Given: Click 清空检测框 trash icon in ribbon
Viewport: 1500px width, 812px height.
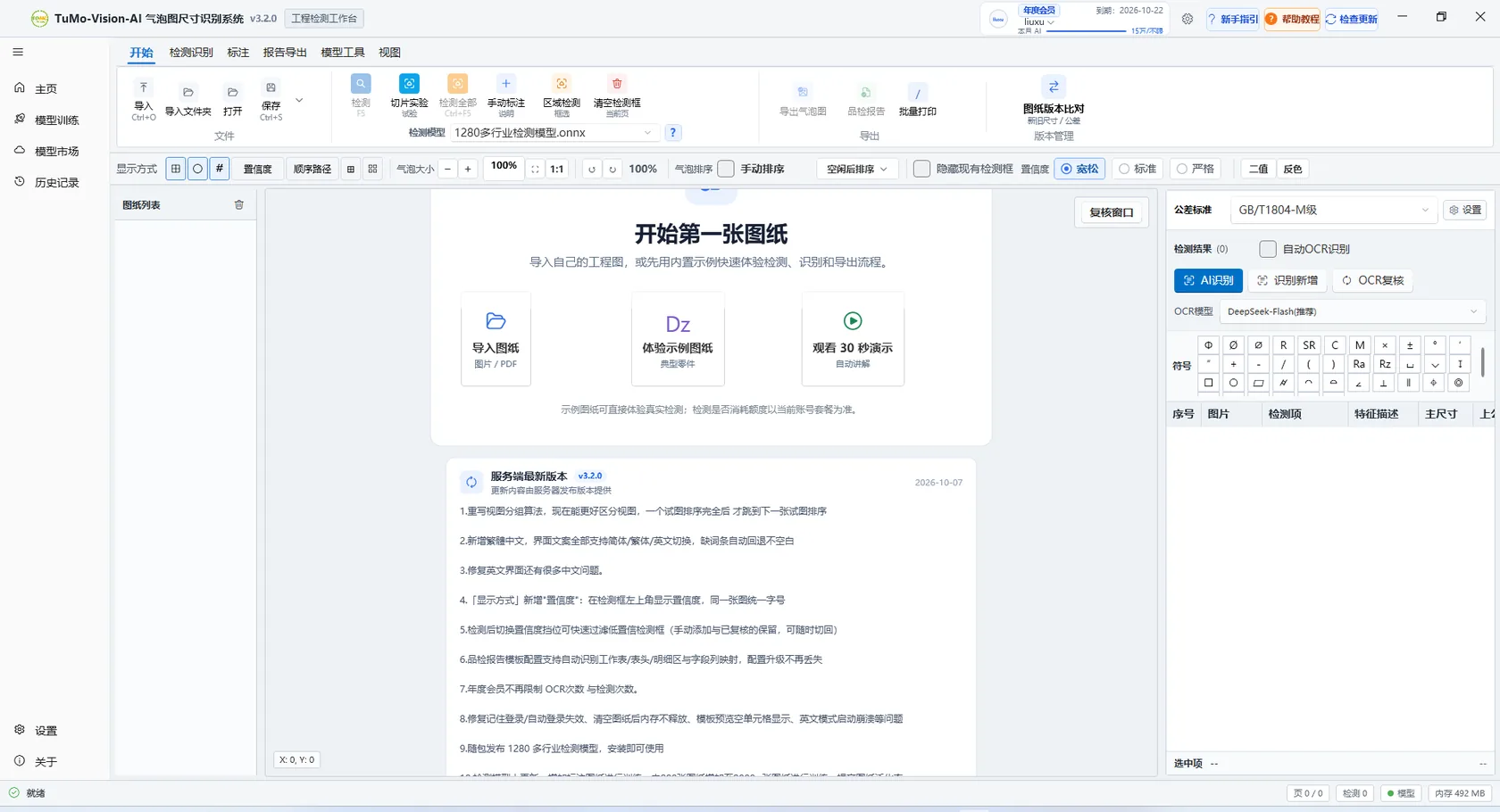Looking at the screenshot, I should 617,83.
